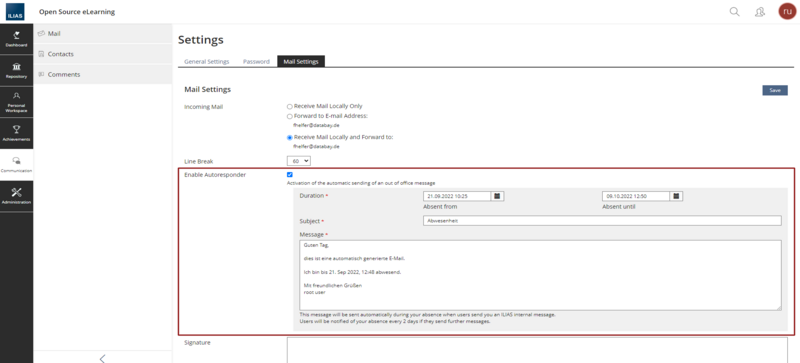Select the Mail Settings tab
800x363 pixels.
301,61
